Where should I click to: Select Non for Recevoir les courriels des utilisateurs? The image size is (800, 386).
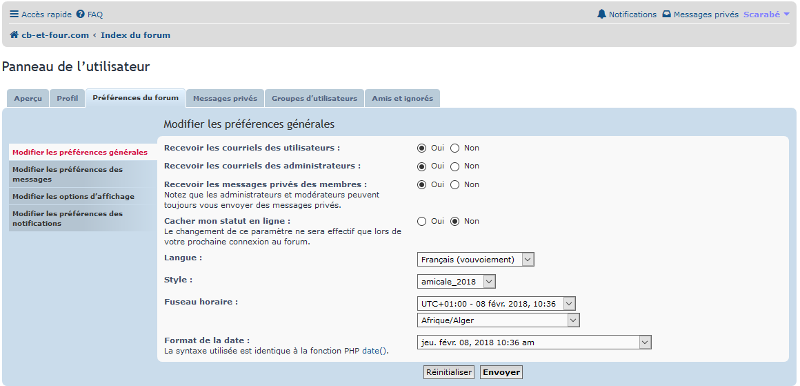click(x=455, y=148)
